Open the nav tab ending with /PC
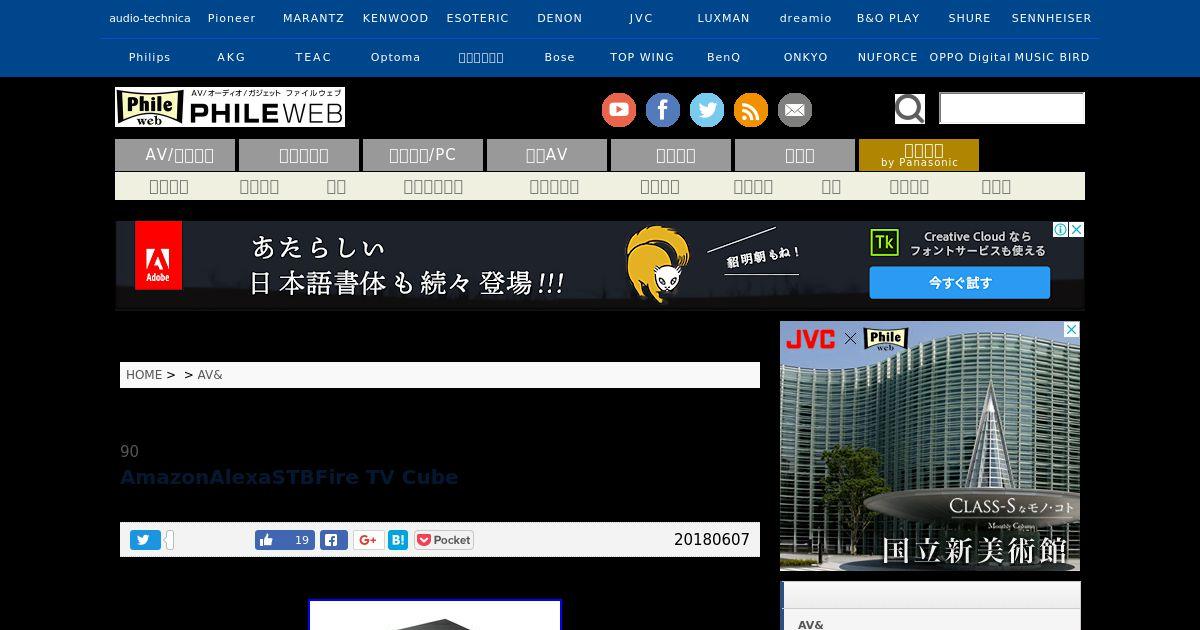The width and height of the screenshot is (1200, 630). pos(423,155)
